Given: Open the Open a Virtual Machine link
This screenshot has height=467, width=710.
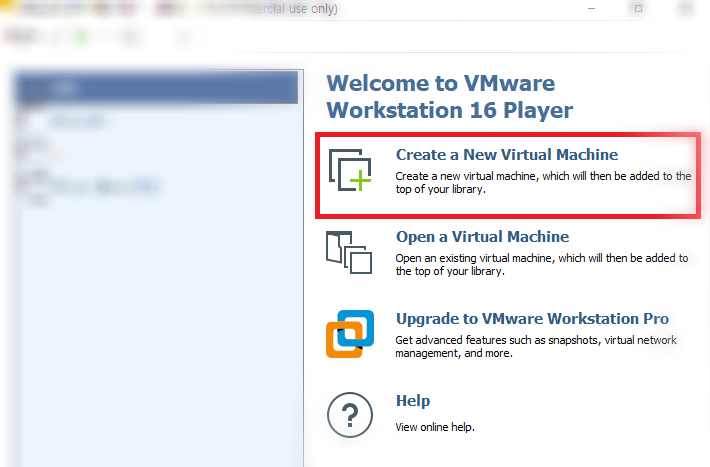Looking at the screenshot, I should pyautogui.click(x=482, y=237).
